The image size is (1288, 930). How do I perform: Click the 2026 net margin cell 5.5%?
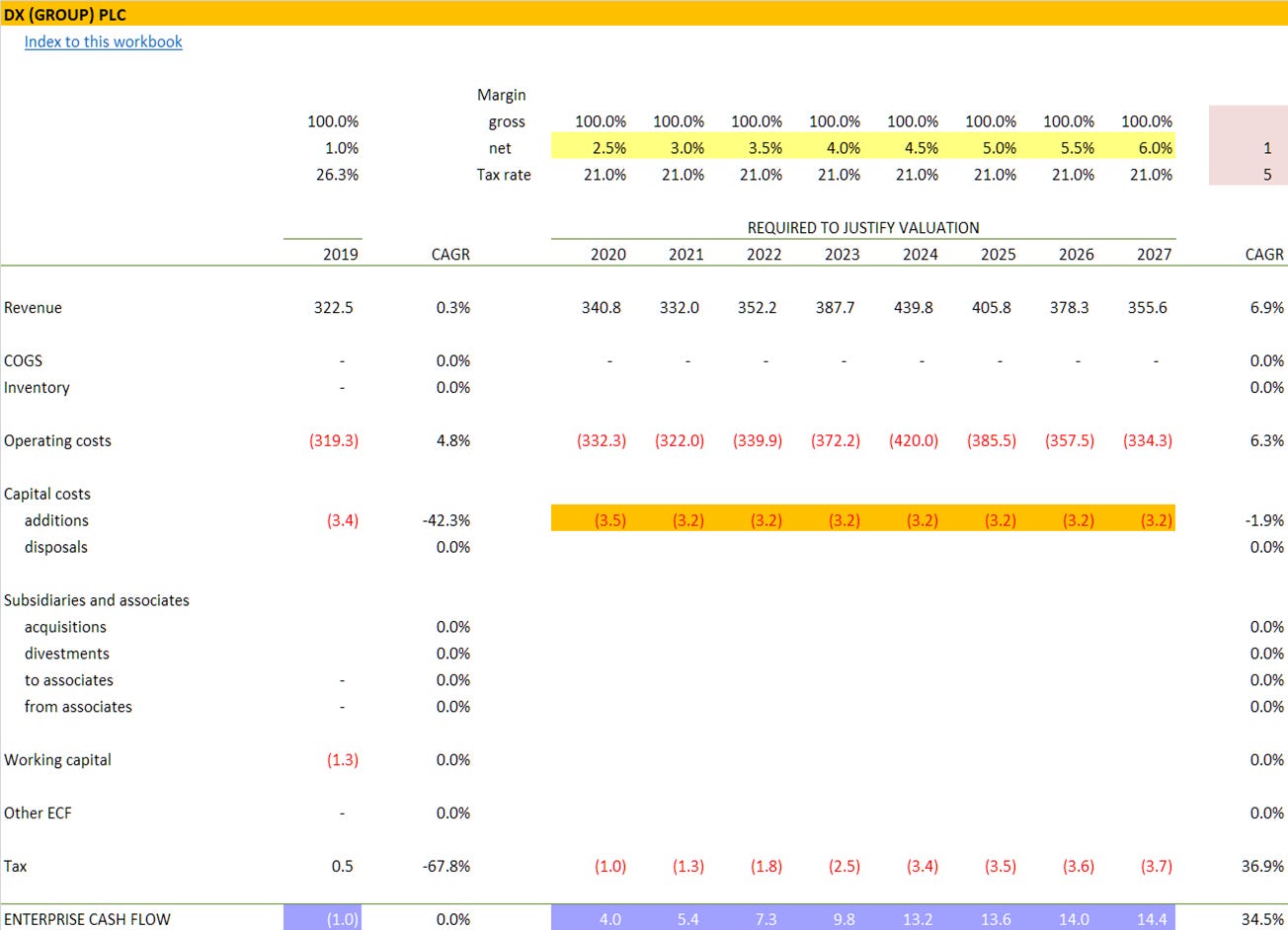click(1078, 148)
